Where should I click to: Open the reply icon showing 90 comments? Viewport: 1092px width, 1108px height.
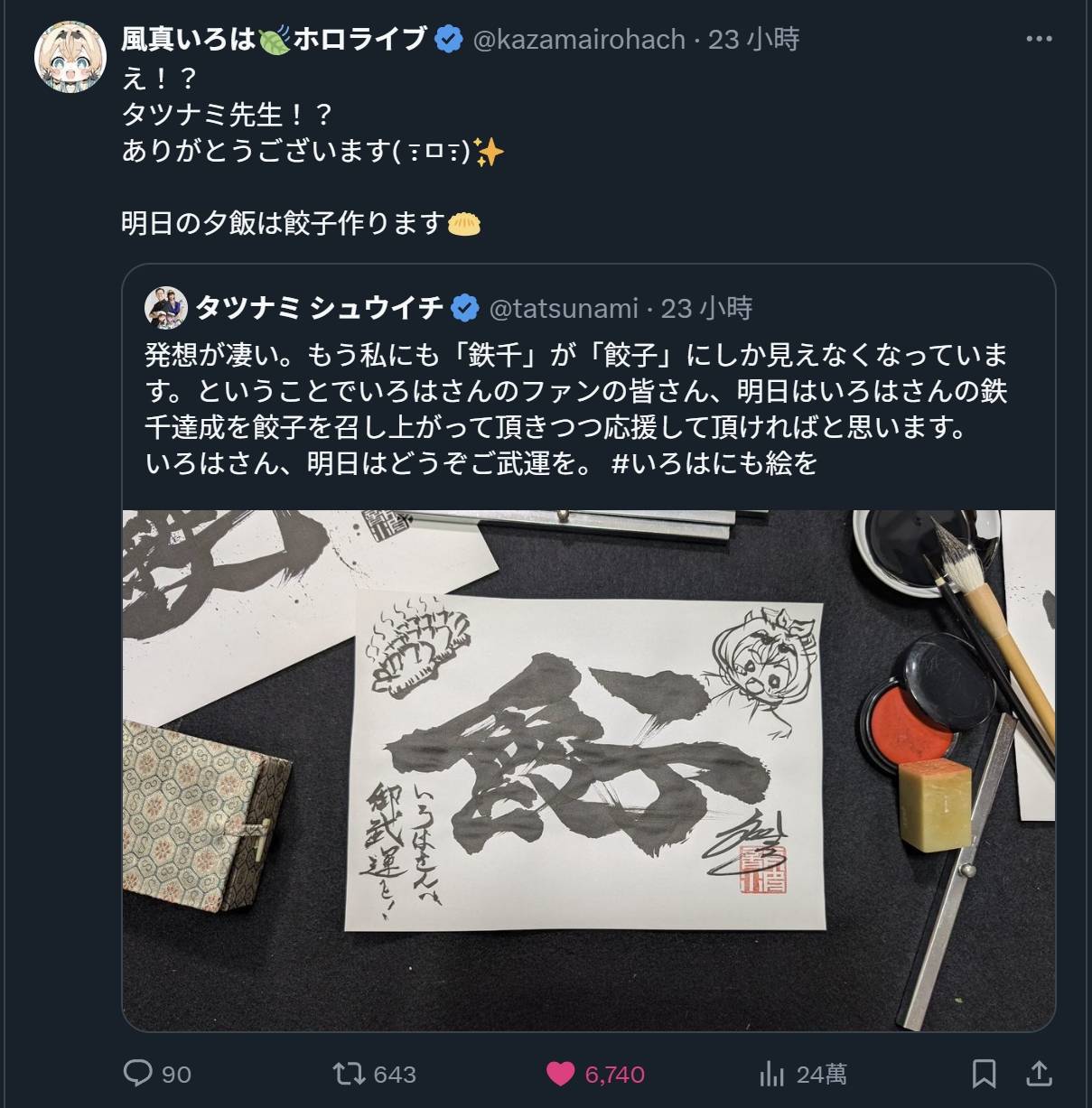pyautogui.click(x=138, y=1073)
